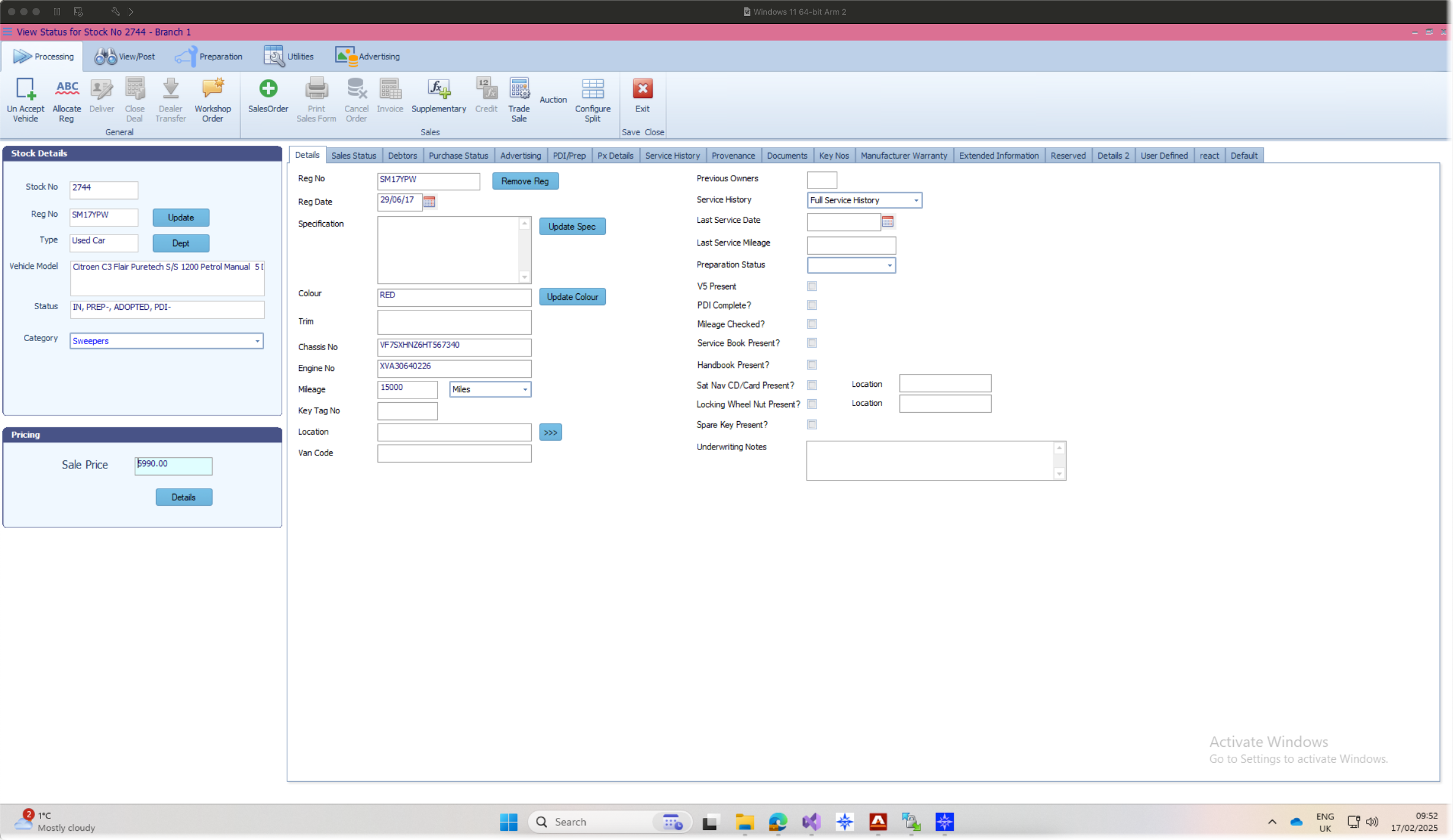The width and height of the screenshot is (1453, 840).
Task: Open the Supplementary function icon
Action: pyautogui.click(x=438, y=89)
